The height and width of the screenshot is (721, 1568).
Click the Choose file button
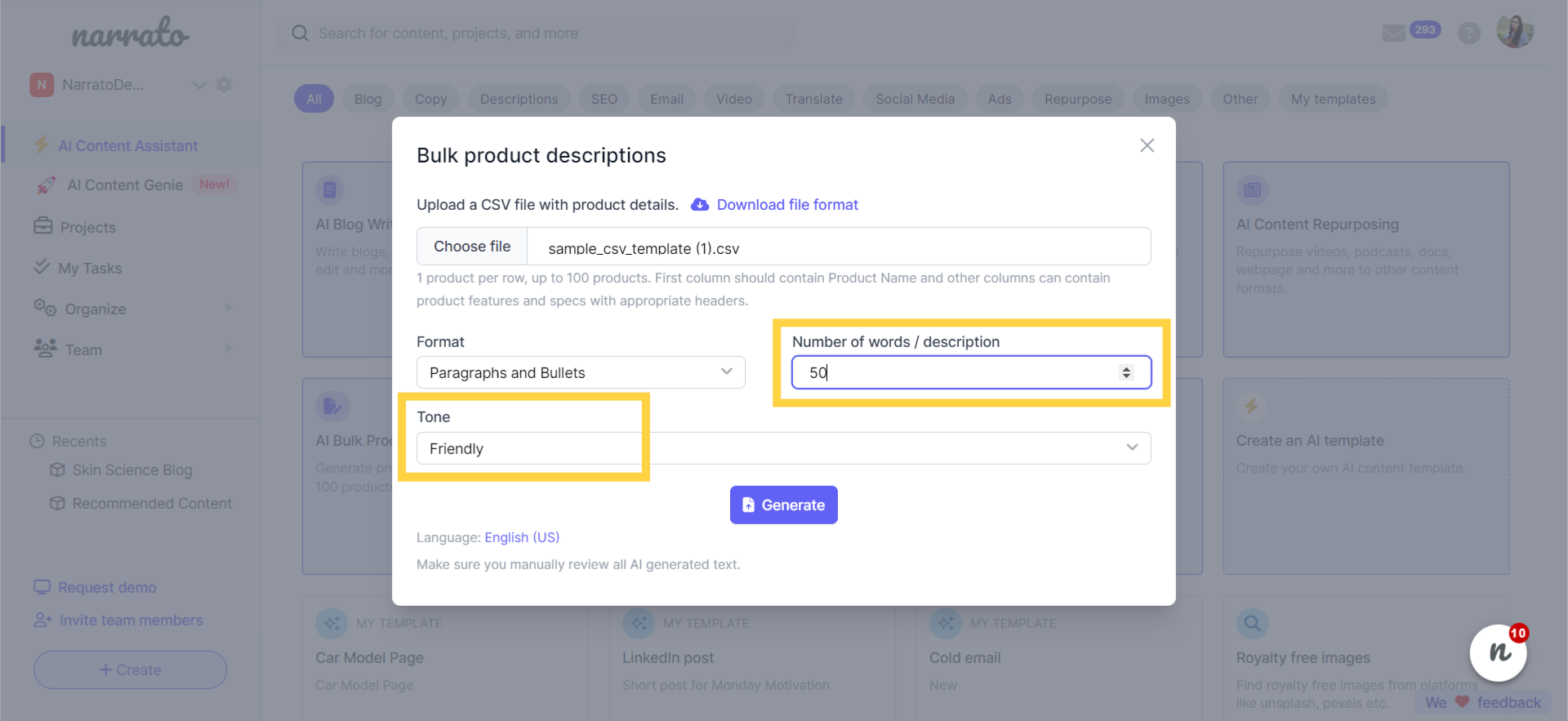click(x=472, y=247)
